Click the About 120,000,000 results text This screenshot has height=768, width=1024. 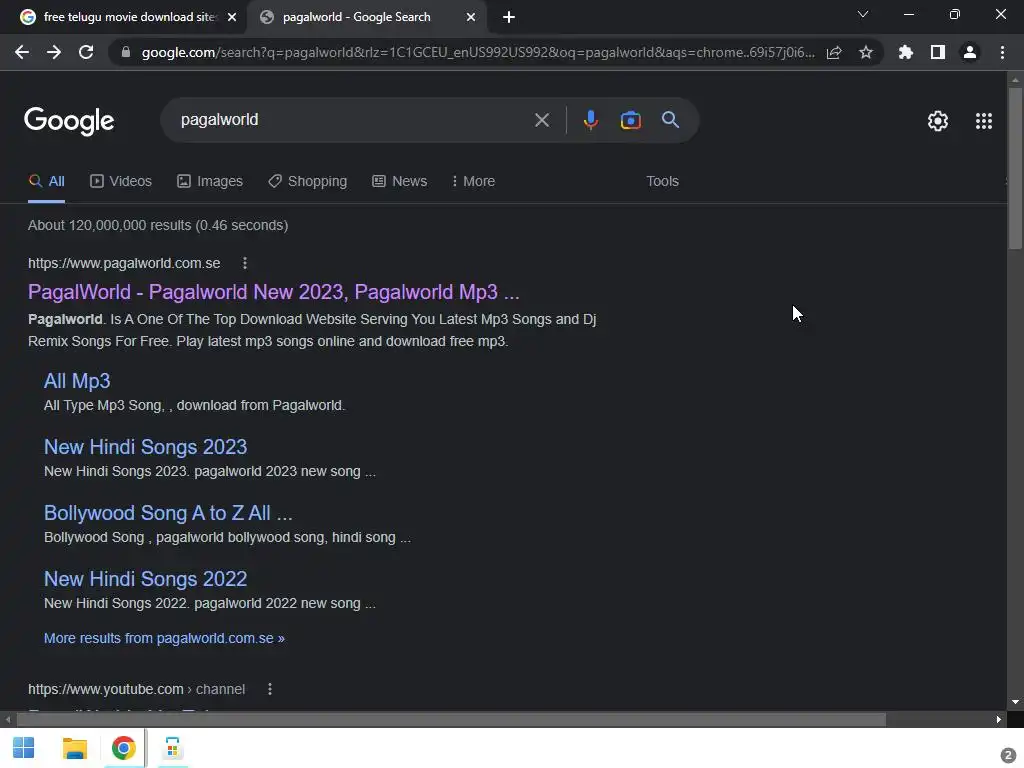point(158,225)
